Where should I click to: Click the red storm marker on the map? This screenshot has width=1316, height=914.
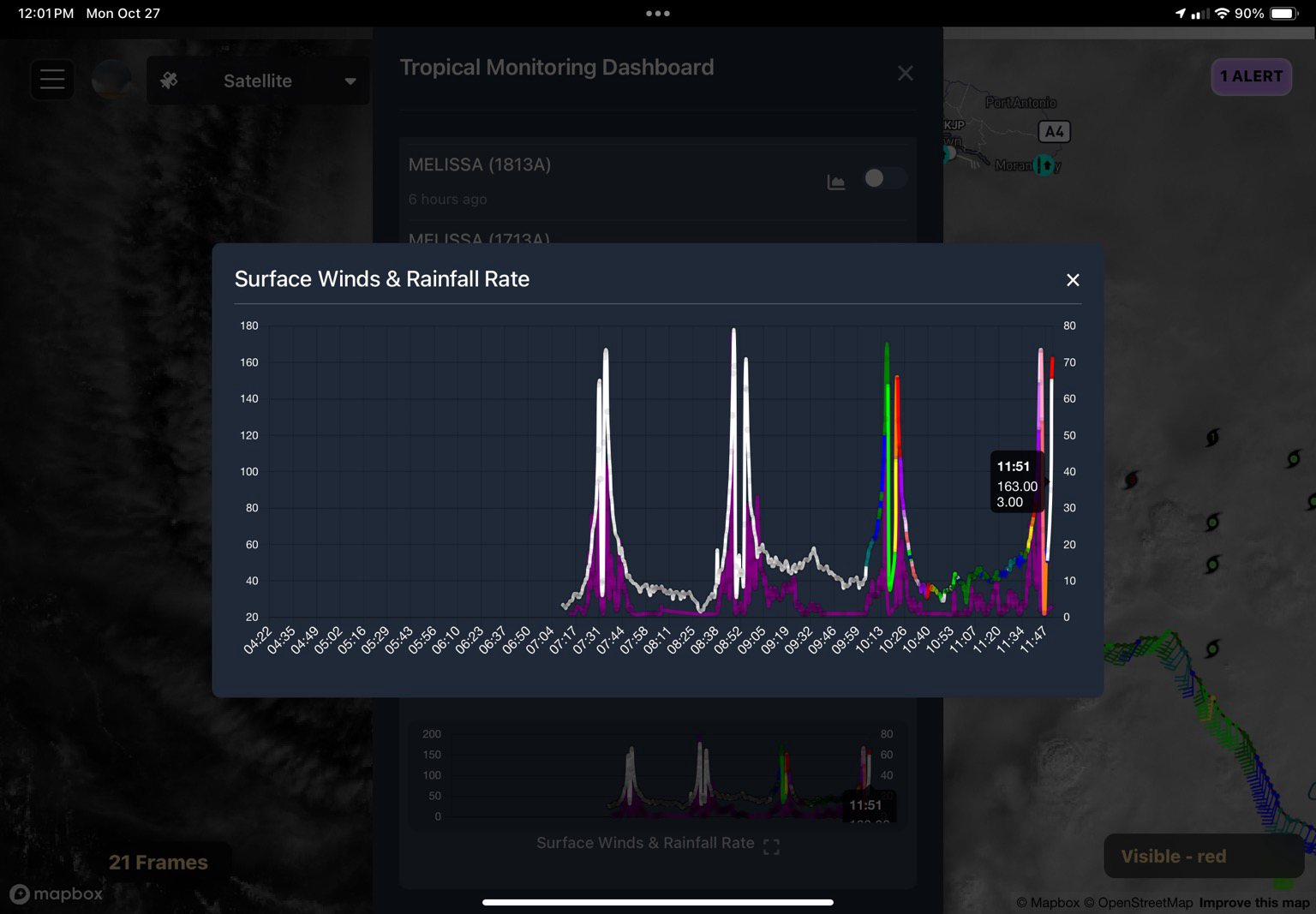(x=1131, y=480)
